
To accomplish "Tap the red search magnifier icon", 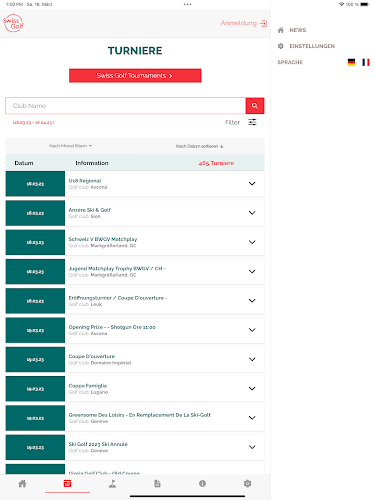I will pyautogui.click(x=255, y=106).
